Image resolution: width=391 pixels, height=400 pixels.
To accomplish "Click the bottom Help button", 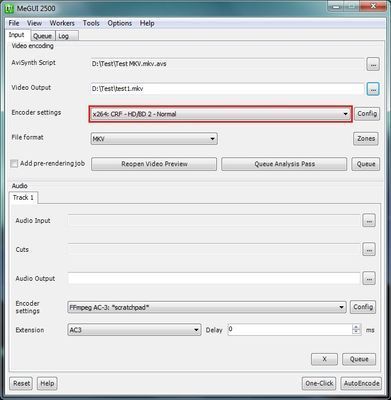I will point(47,383).
